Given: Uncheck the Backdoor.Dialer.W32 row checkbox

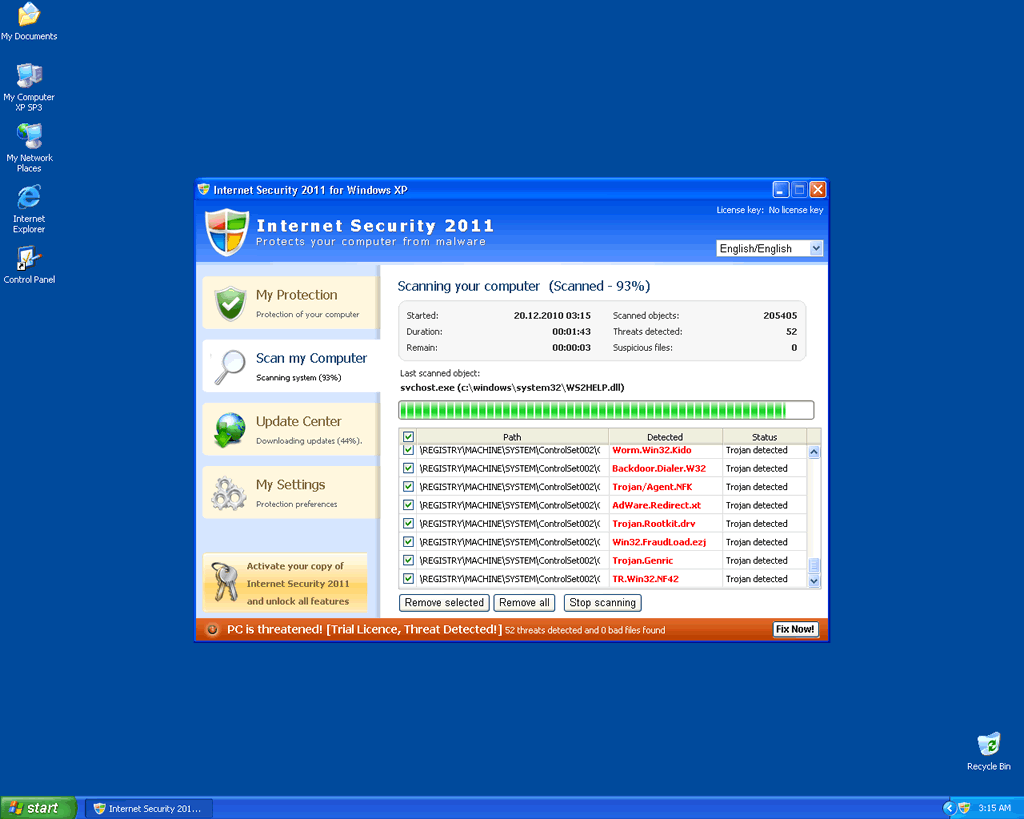Looking at the screenshot, I should coord(408,468).
